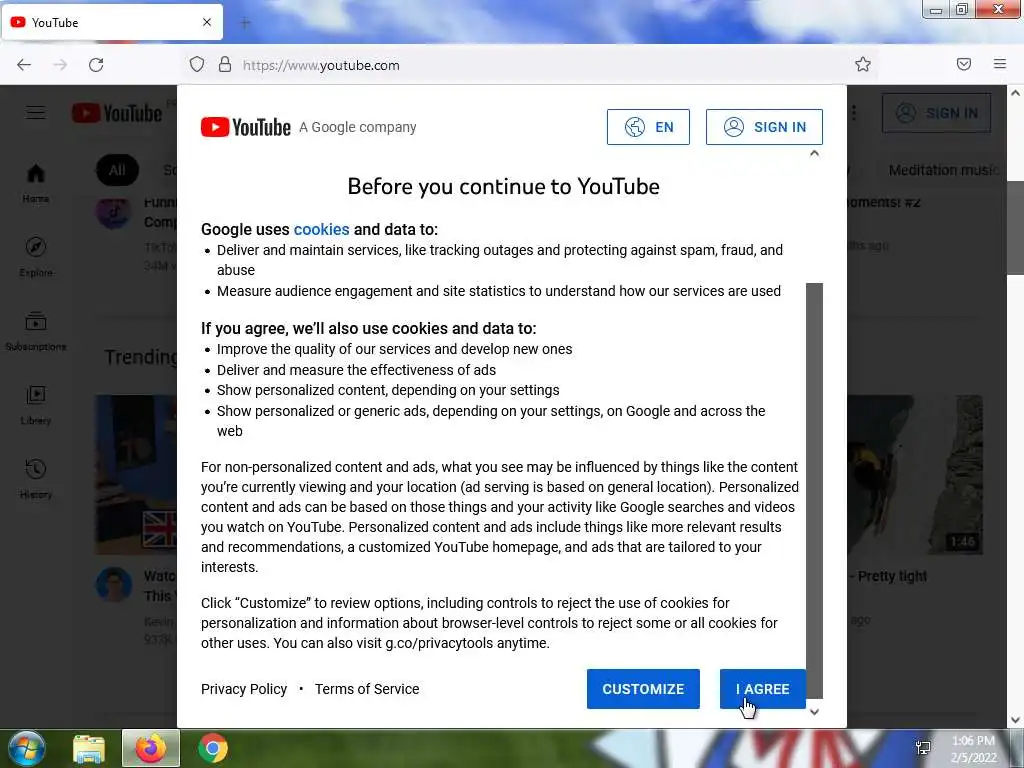The width and height of the screenshot is (1024, 768).
Task: Select the YouTube browser tab
Action: click(x=112, y=22)
